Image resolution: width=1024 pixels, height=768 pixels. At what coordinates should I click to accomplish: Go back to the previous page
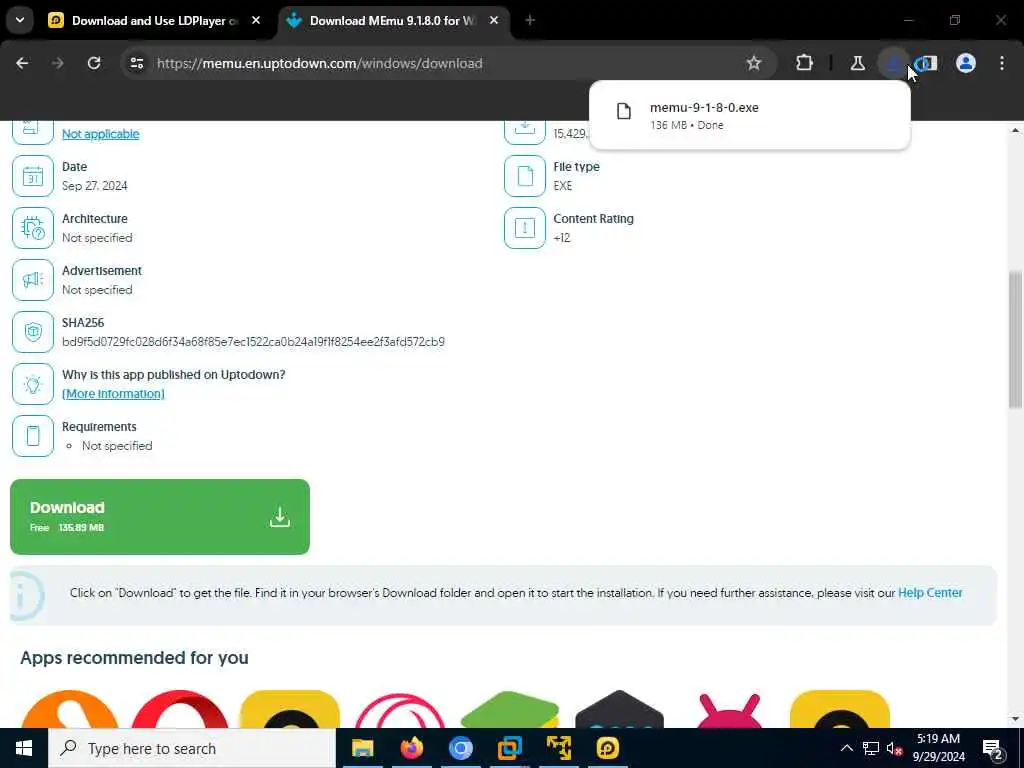[x=22, y=63]
